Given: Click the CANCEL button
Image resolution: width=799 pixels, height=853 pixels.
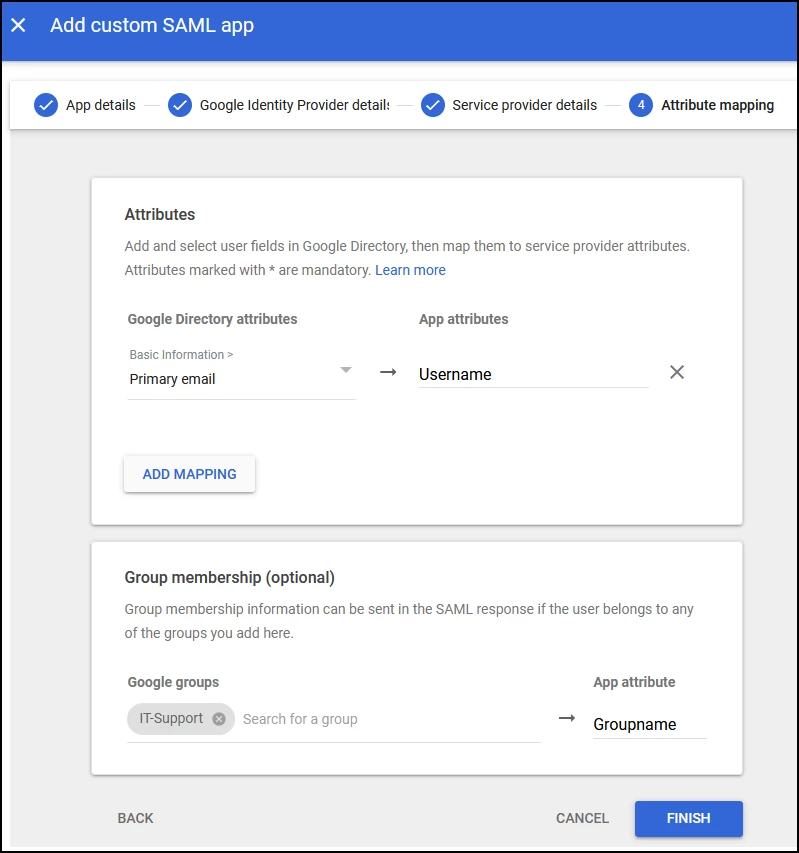Looking at the screenshot, I should click(582, 818).
